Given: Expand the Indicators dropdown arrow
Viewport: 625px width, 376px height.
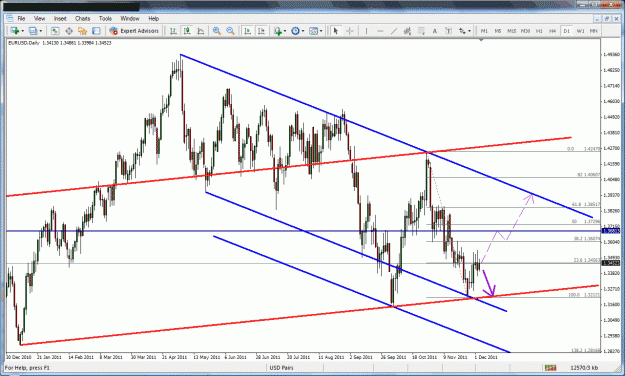Looking at the screenshot, I should pyautogui.click(x=285, y=31).
